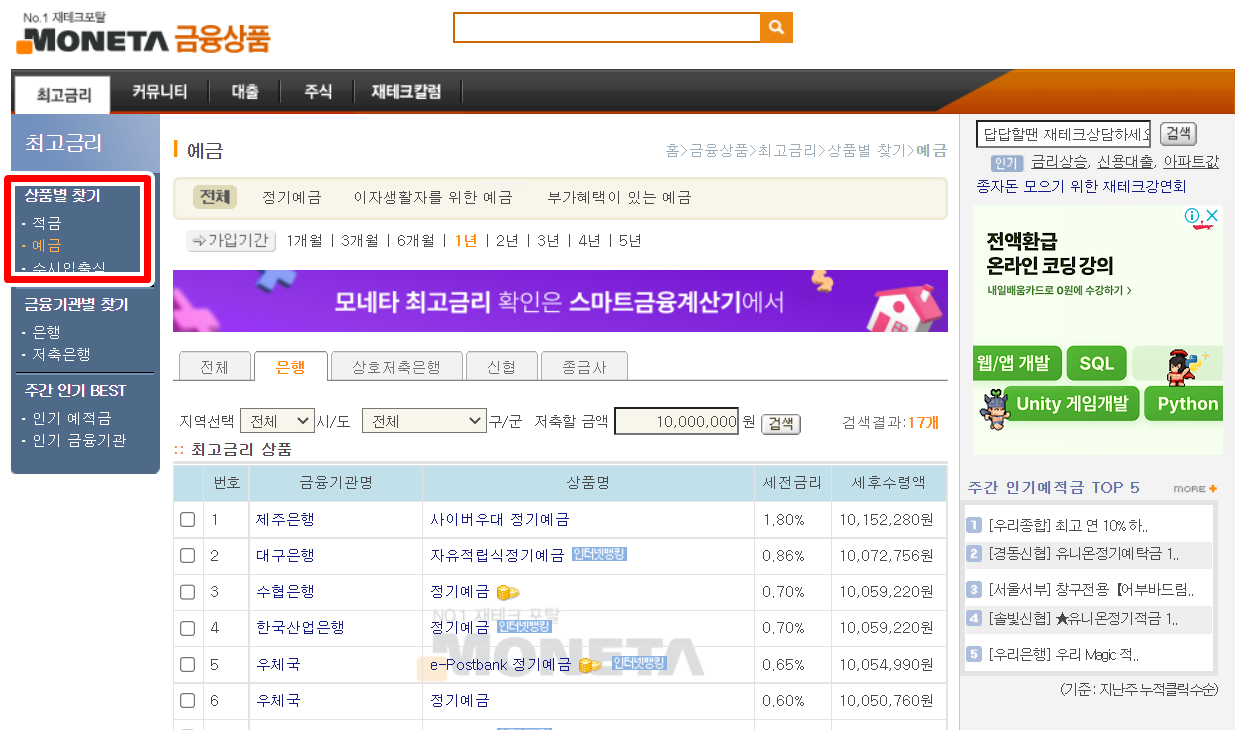This screenshot has width=1252, height=730.
Task: Click the coin icon beside 수협은행 정기예금
Action: point(508,591)
